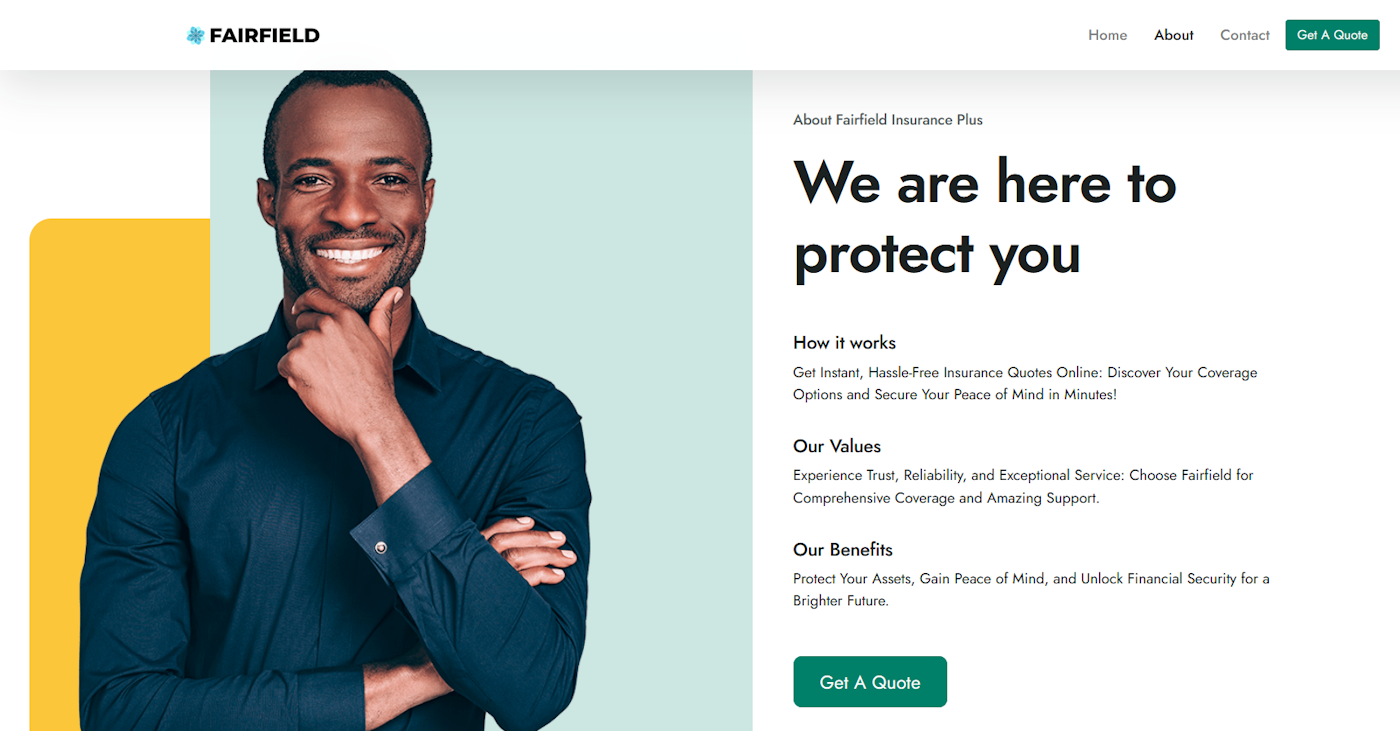Click the Fairfield flower logo icon
The width and height of the screenshot is (1400, 731).
coord(195,35)
